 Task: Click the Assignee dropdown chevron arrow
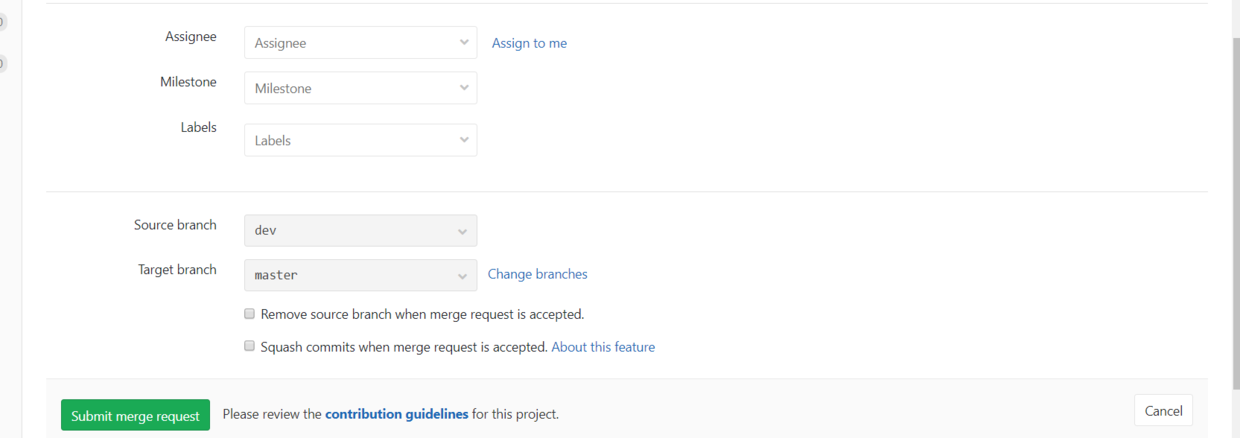click(x=464, y=43)
